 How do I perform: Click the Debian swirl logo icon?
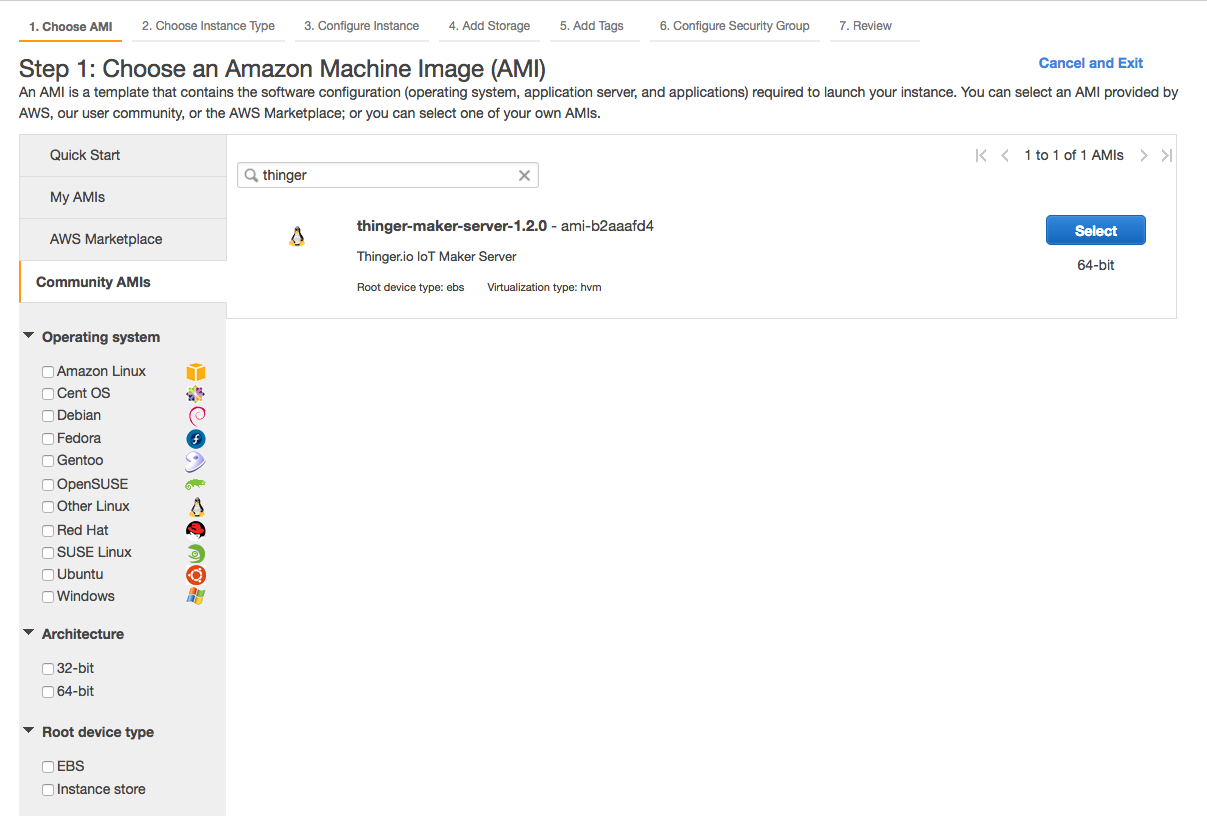click(x=196, y=416)
